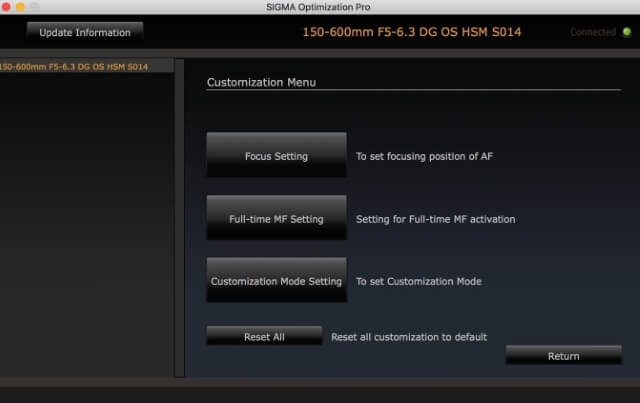Minimize the window with the yellow button
Screen dimensions: 640x403
tap(20, 7)
